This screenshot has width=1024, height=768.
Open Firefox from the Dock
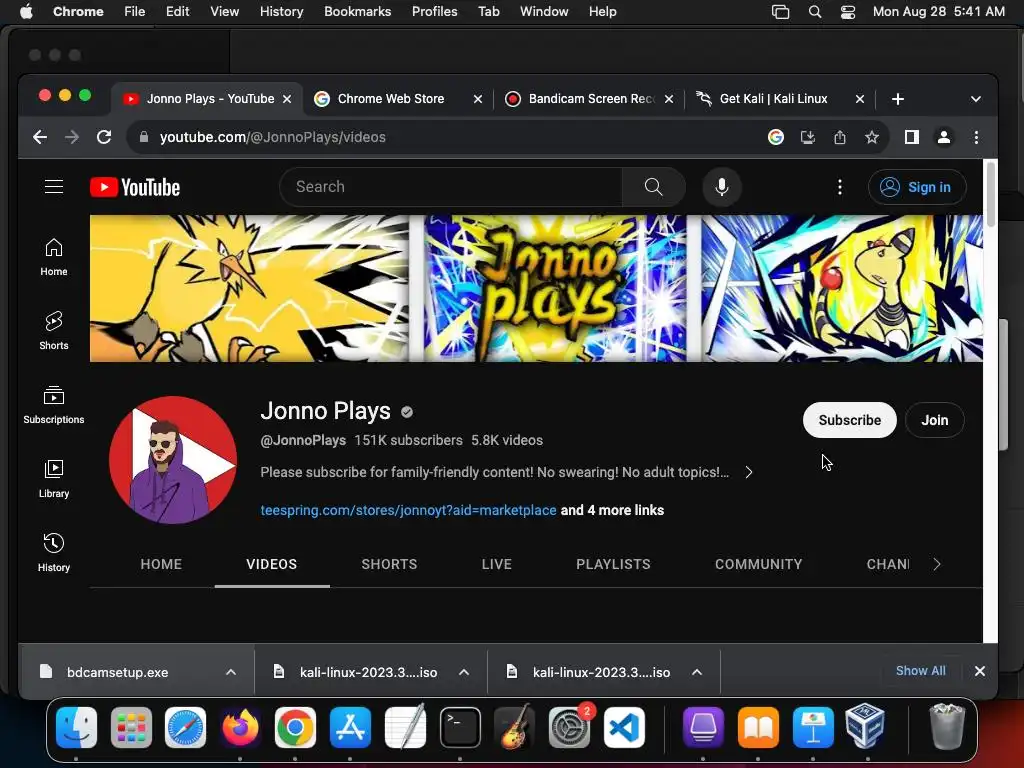point(240,727)
